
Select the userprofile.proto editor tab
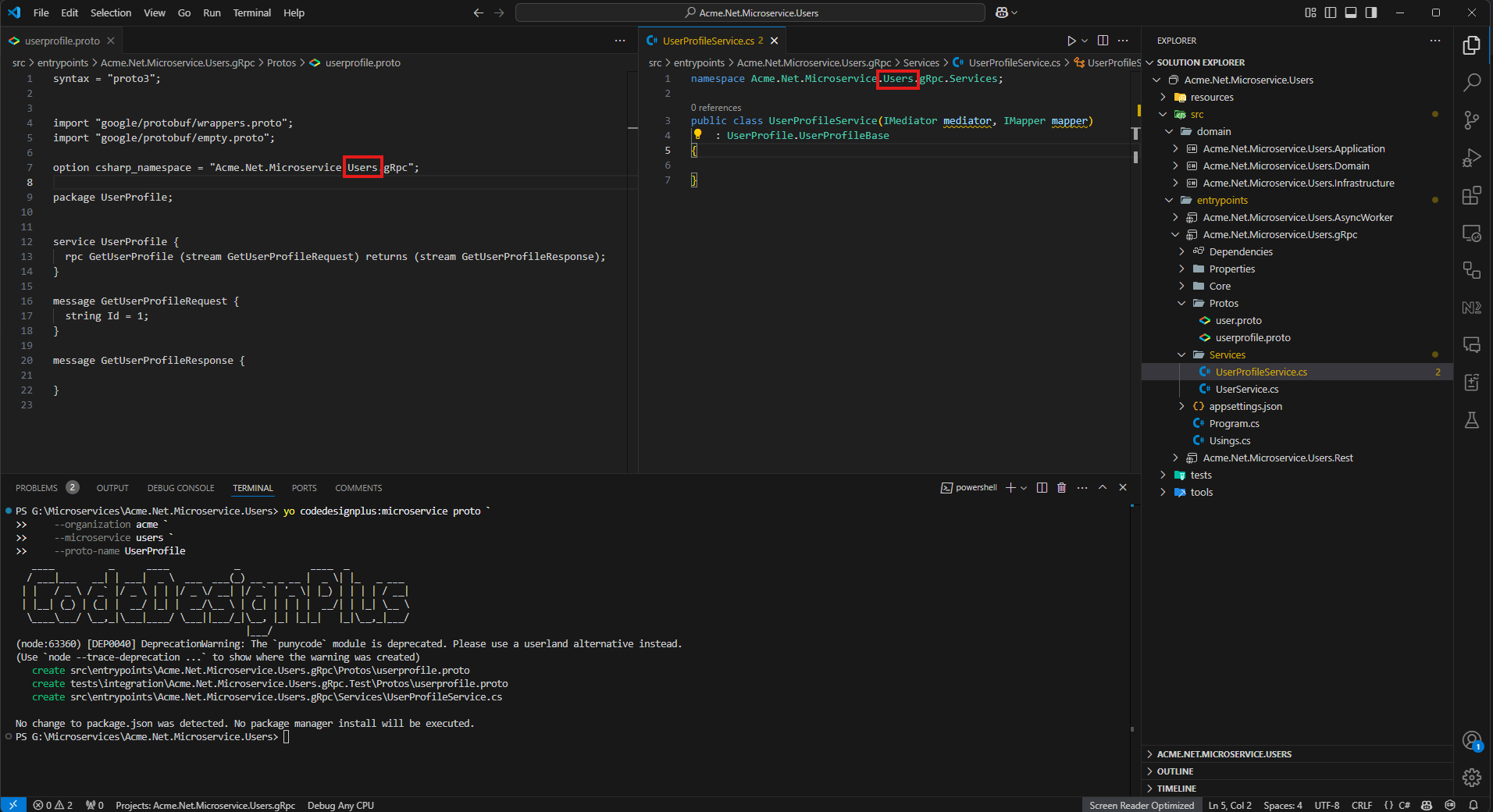(x=62, y=41)
